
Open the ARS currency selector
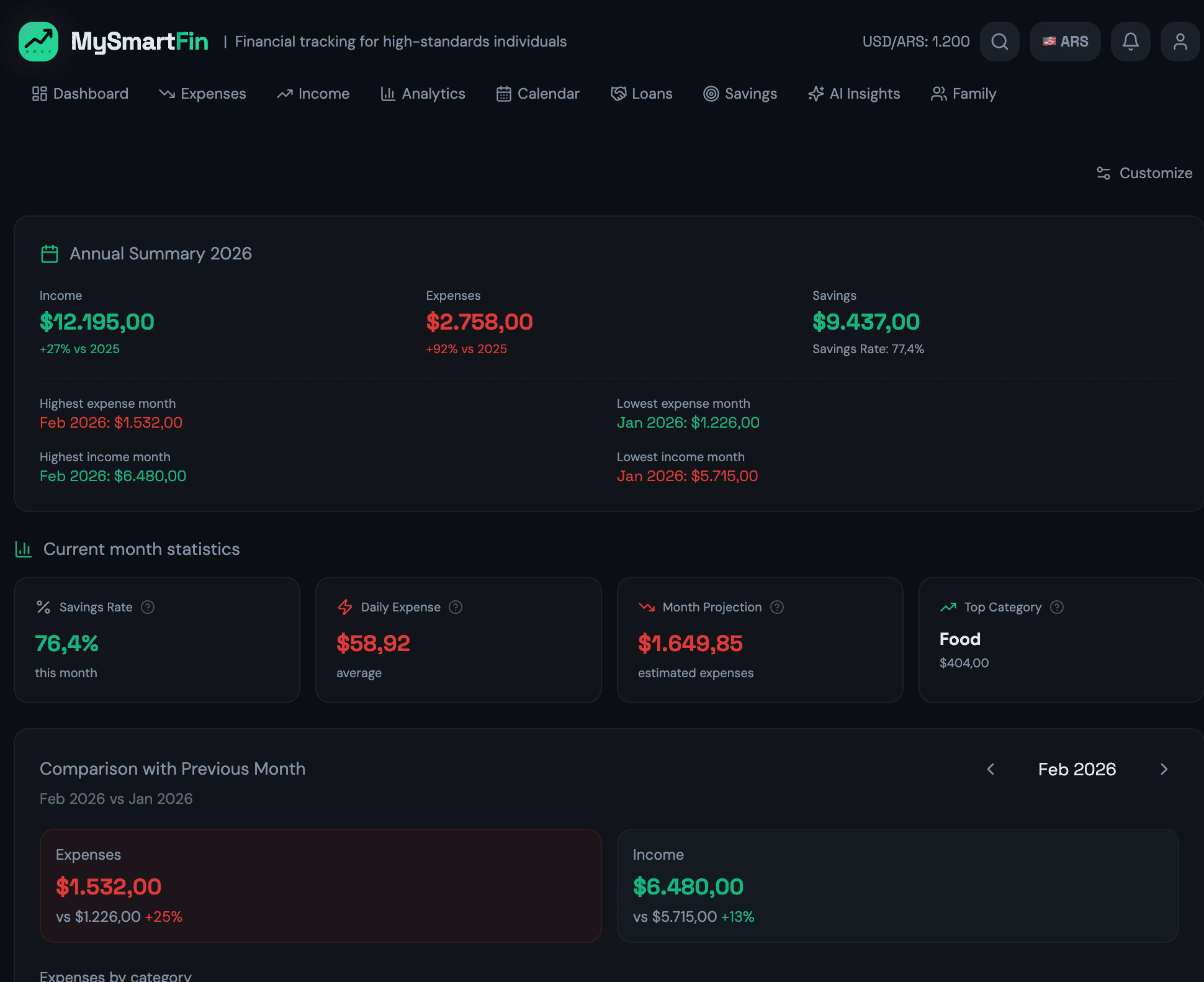pyautogui.click(x=1065, y=42)
